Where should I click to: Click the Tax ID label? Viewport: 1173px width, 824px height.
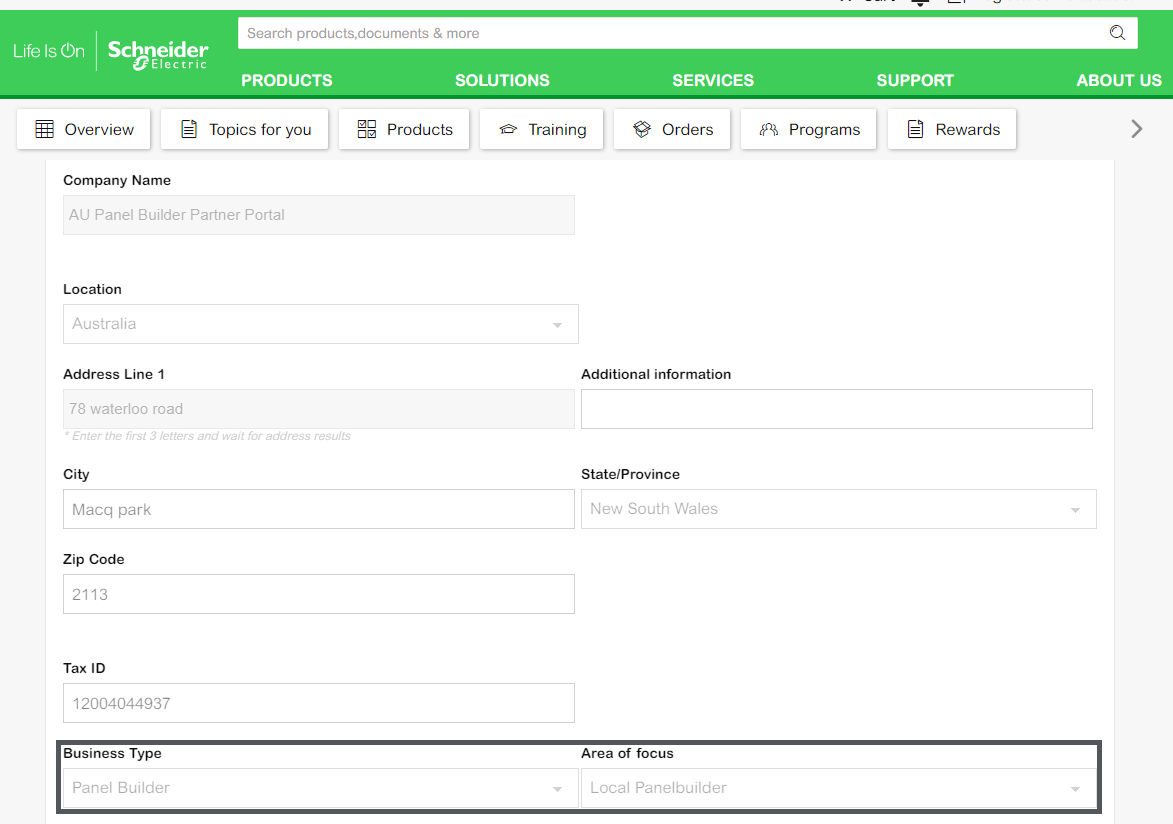pyautogui.click(x=85, y=668)
